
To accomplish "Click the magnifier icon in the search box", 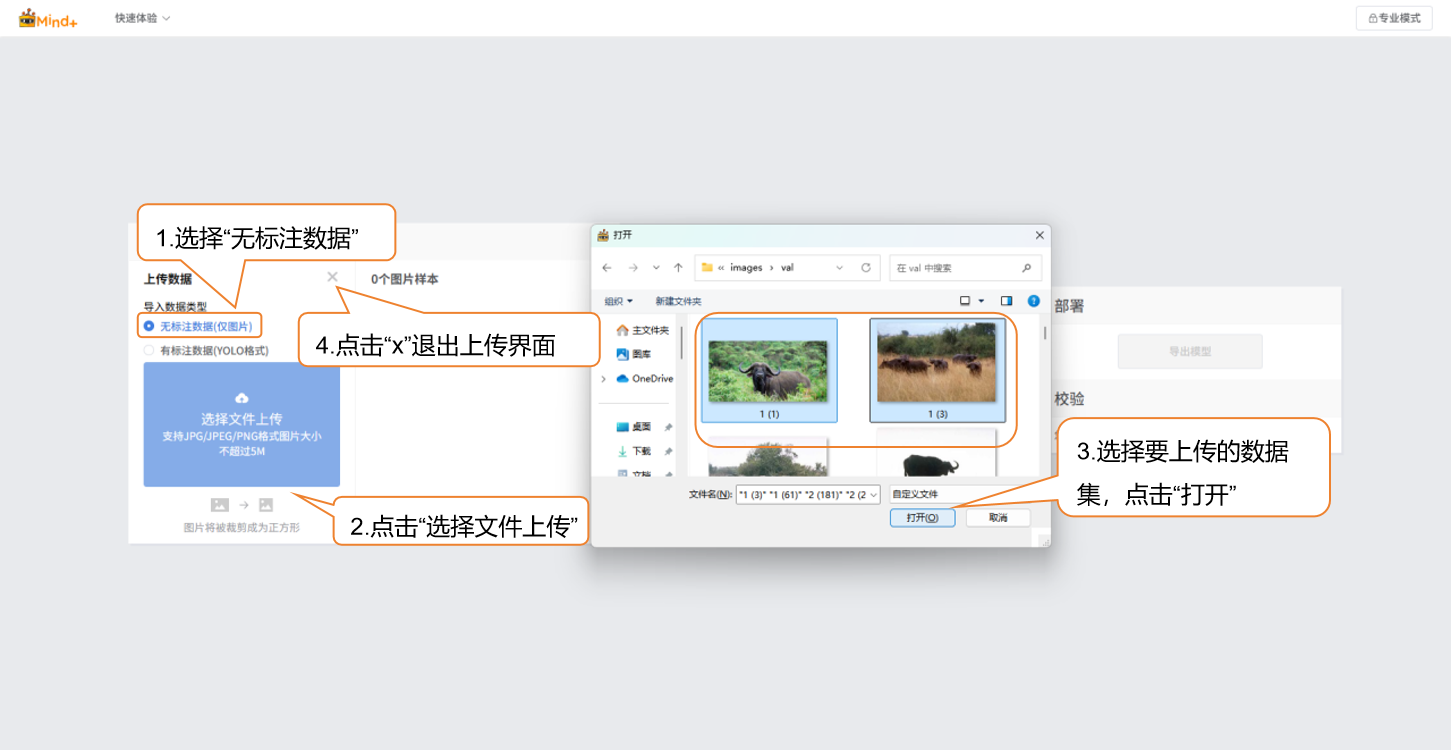I will 1026,268.
